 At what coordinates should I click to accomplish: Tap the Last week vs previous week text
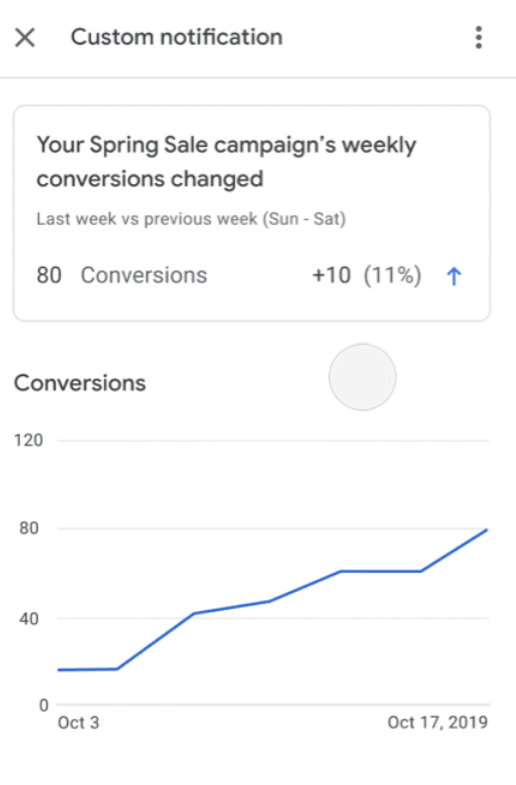191,219
